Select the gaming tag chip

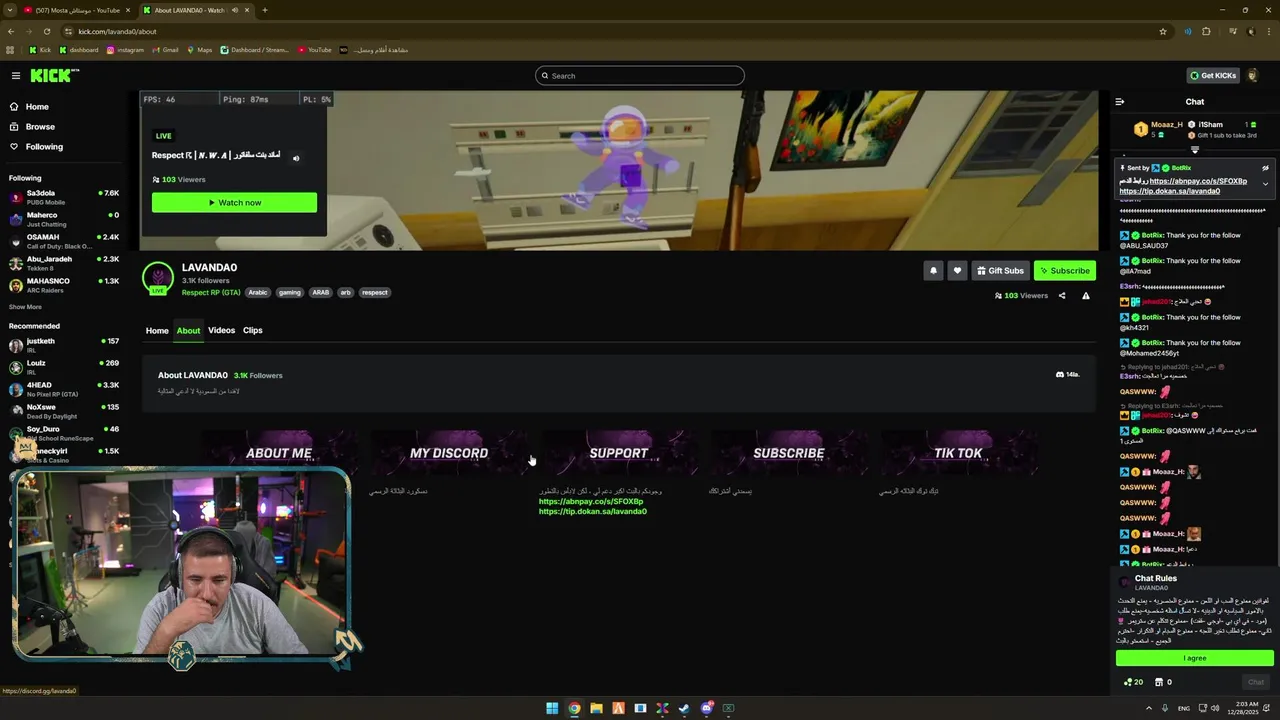(x=290, y=293)
